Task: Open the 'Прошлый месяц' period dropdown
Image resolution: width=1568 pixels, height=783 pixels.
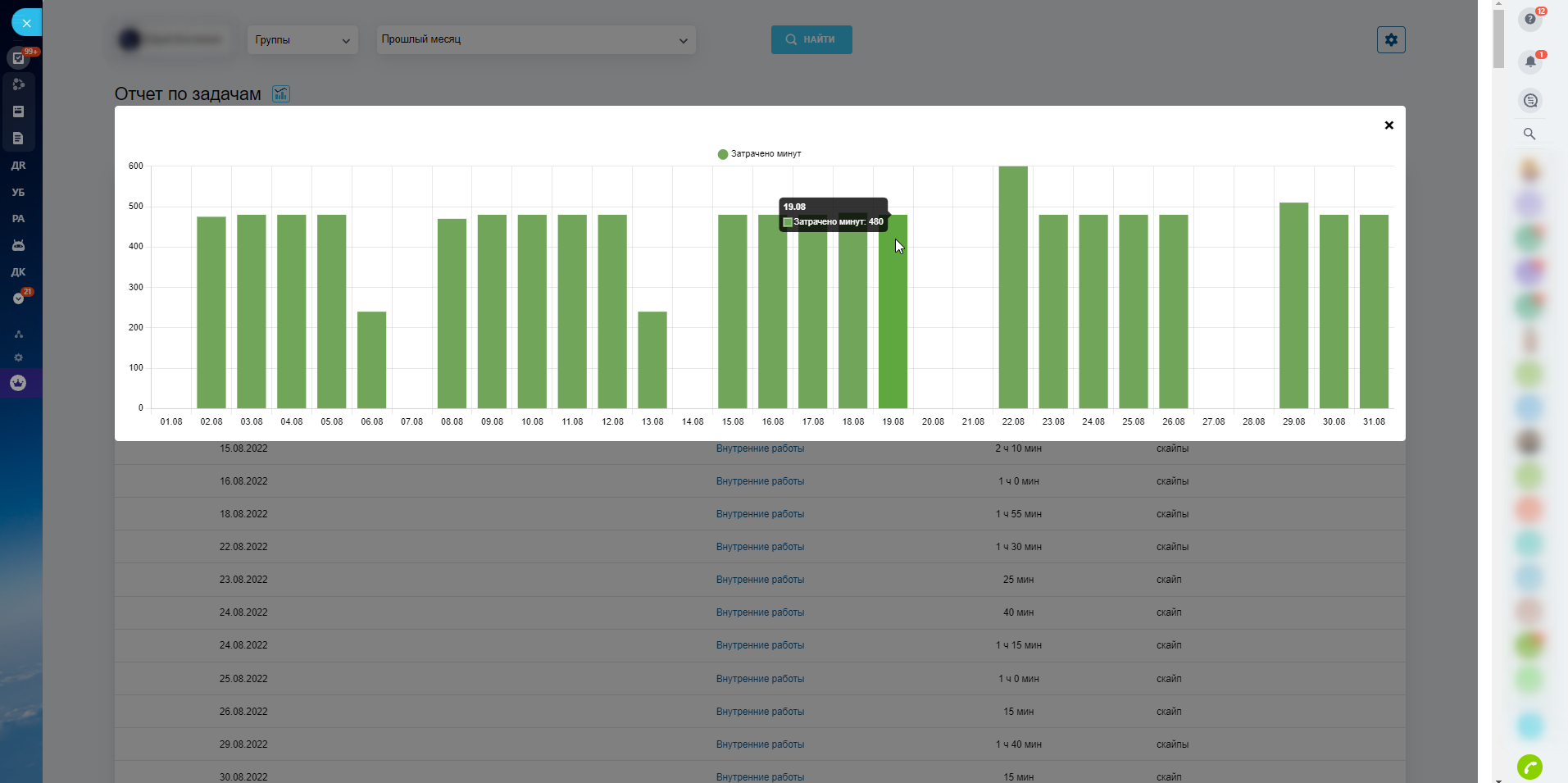Action: point(535,40)
